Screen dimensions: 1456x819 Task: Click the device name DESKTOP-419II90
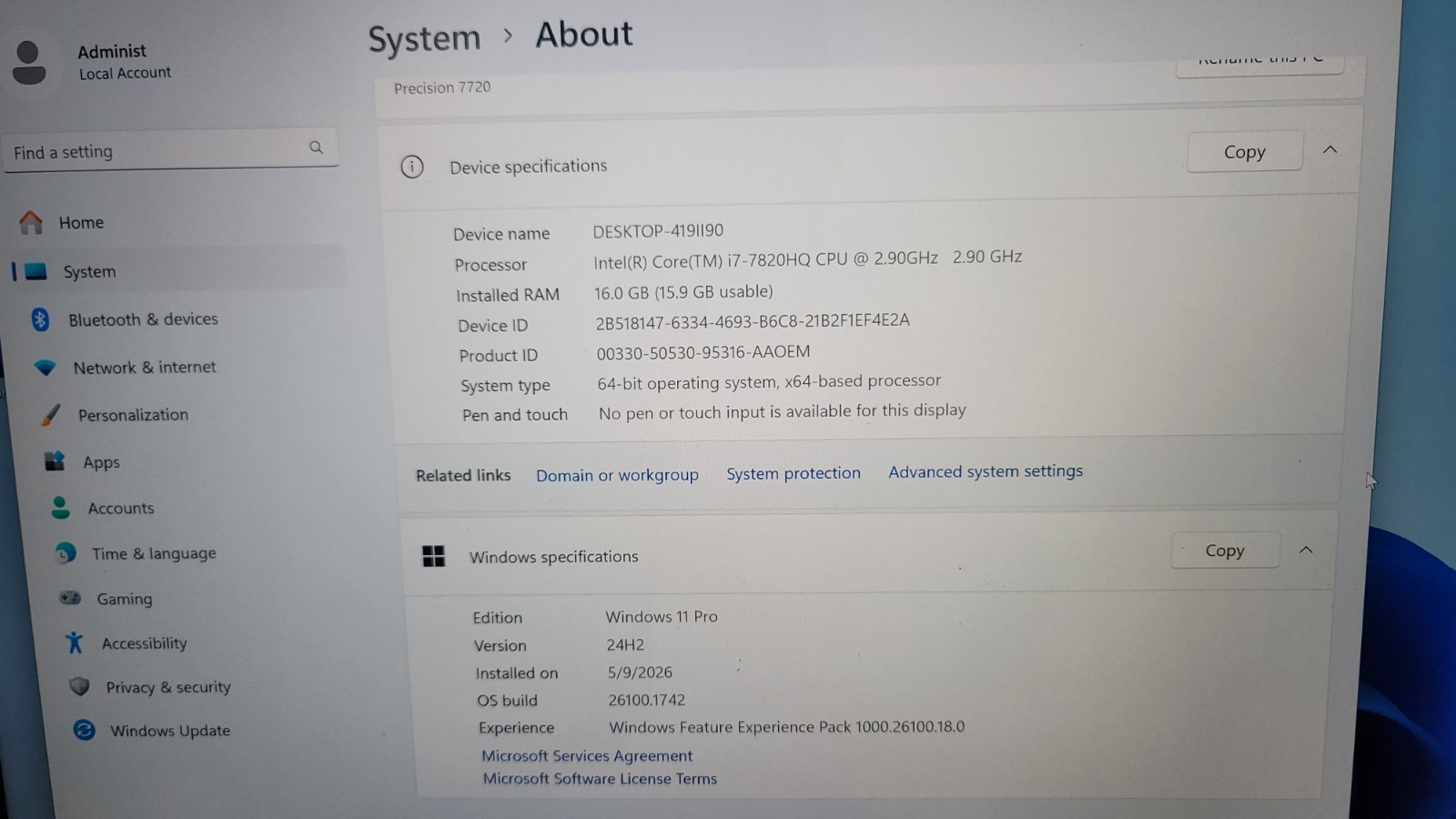(x=658, y=231)
